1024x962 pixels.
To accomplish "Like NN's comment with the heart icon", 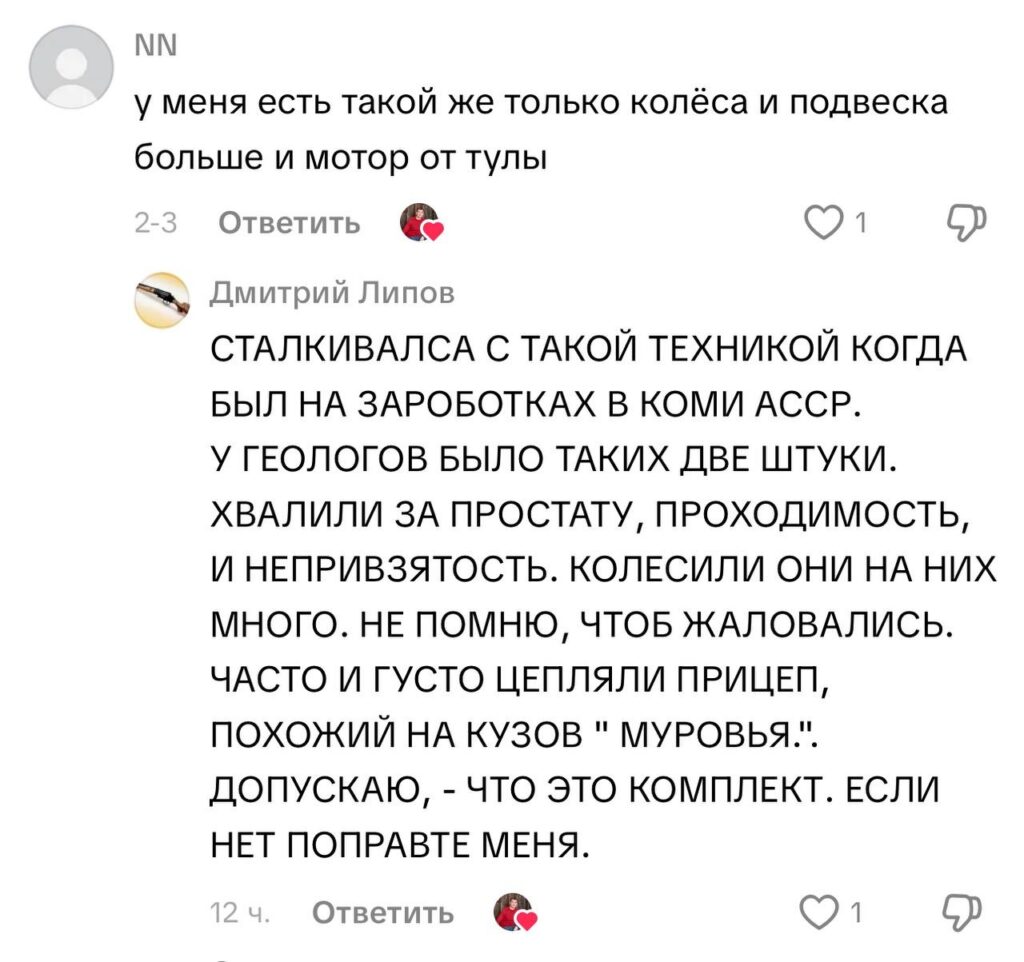I will tap(823, 224).
